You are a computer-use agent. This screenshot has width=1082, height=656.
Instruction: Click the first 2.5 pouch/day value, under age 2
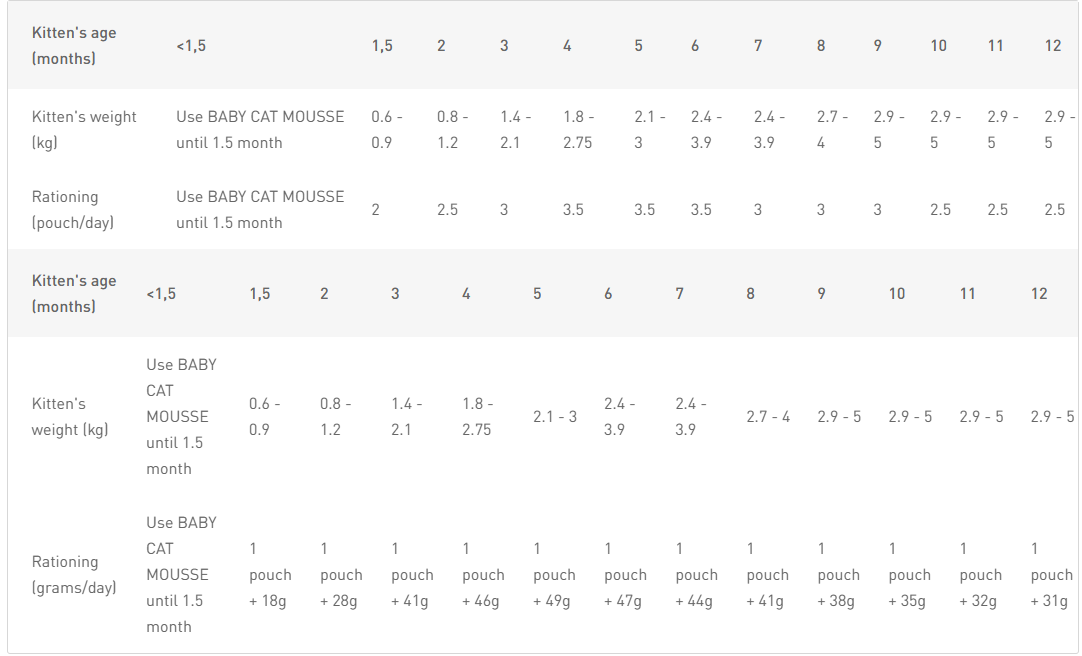[x=447, y=209]
